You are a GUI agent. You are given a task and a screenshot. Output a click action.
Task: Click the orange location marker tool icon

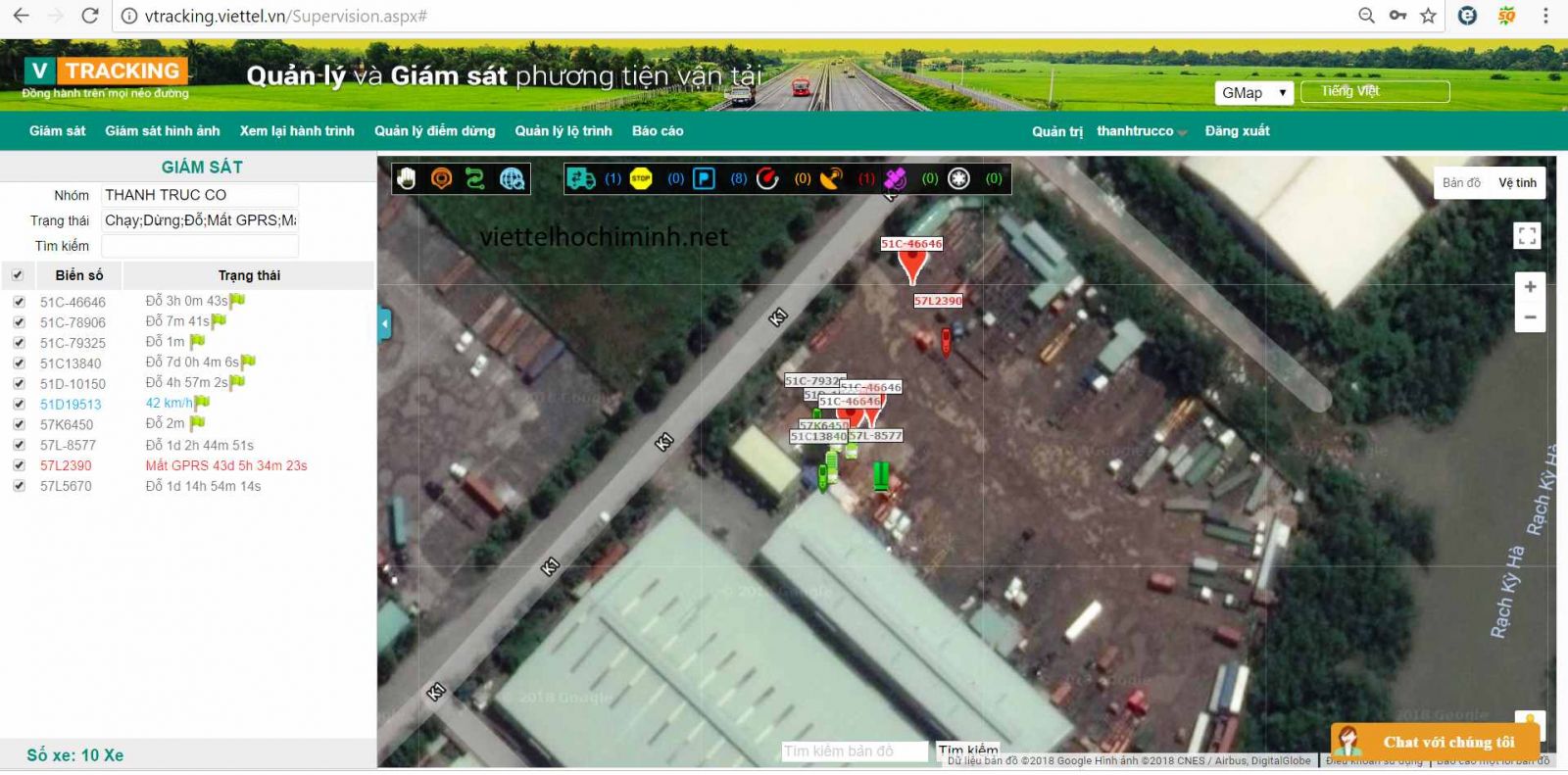441,178
